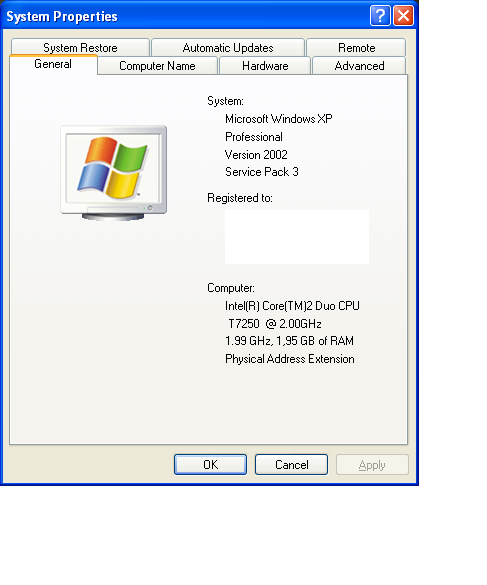487x585 pixels.
Task: Close the System Properties dialog
Action: [x=403, y=16]
